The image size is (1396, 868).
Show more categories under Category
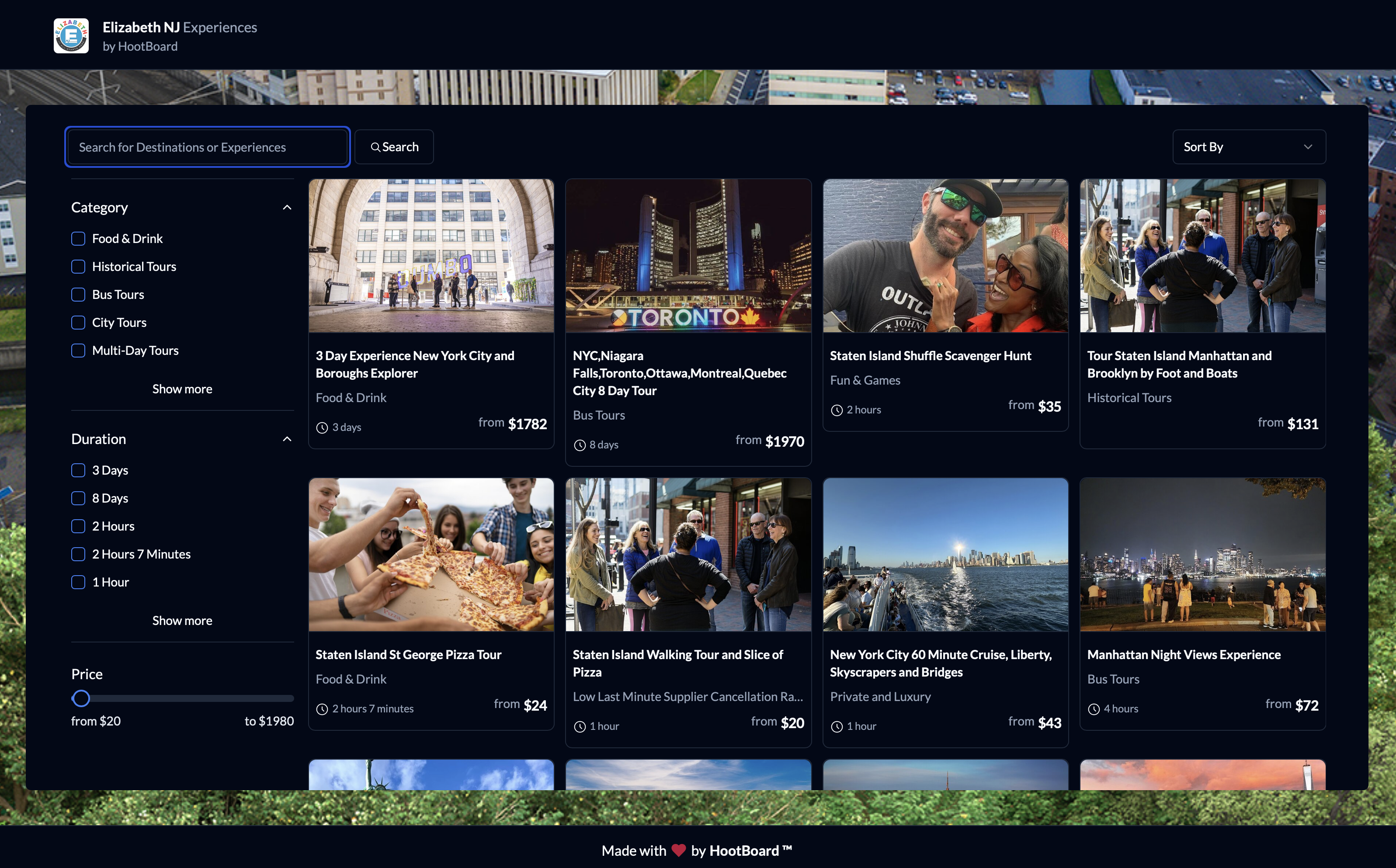(x=182, y=389)
